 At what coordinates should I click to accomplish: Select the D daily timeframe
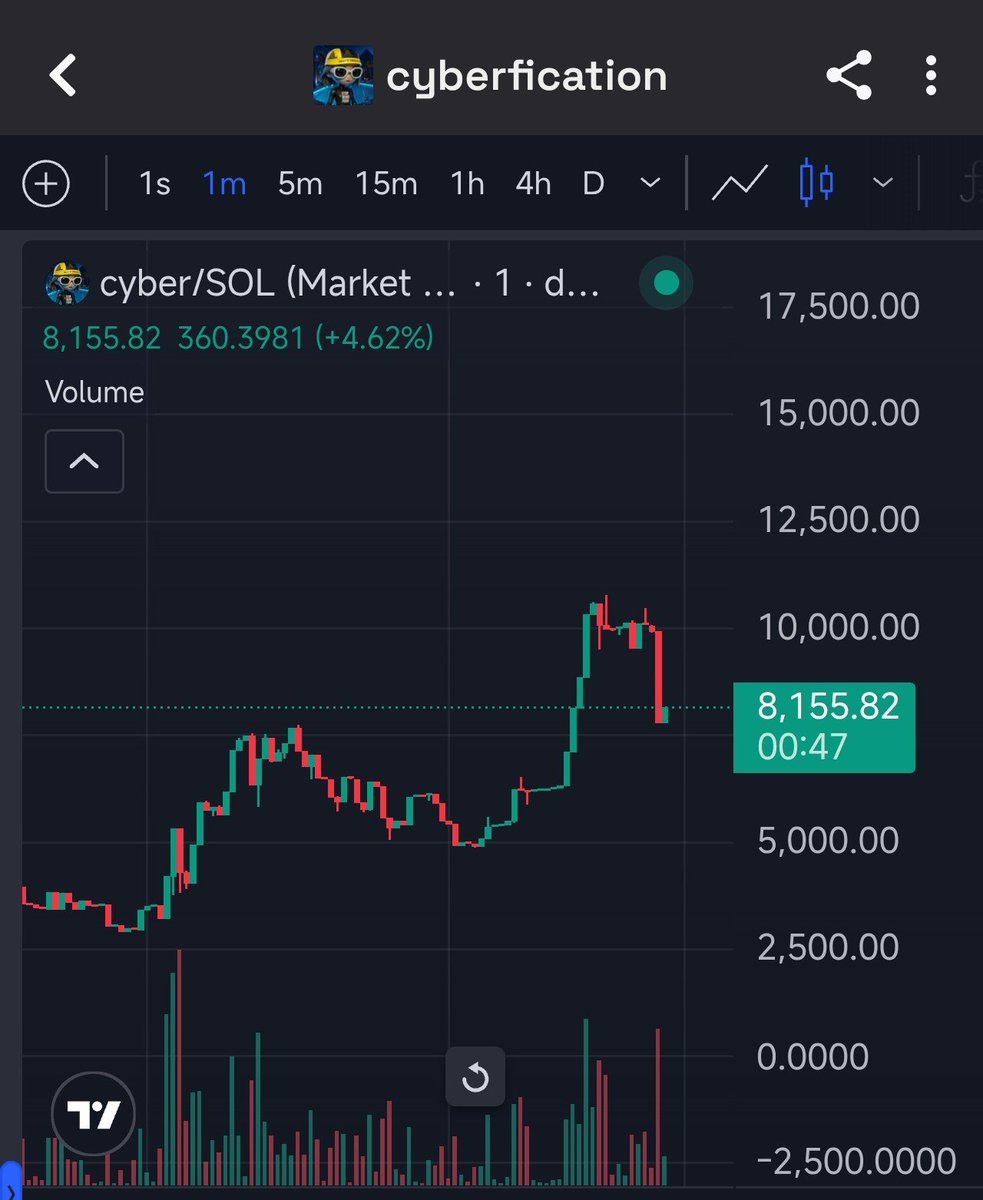point(594,184)
